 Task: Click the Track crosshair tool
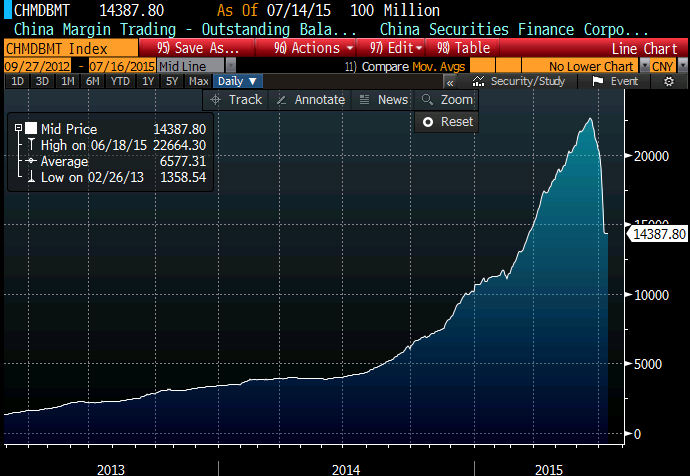[x=235, y=99]
